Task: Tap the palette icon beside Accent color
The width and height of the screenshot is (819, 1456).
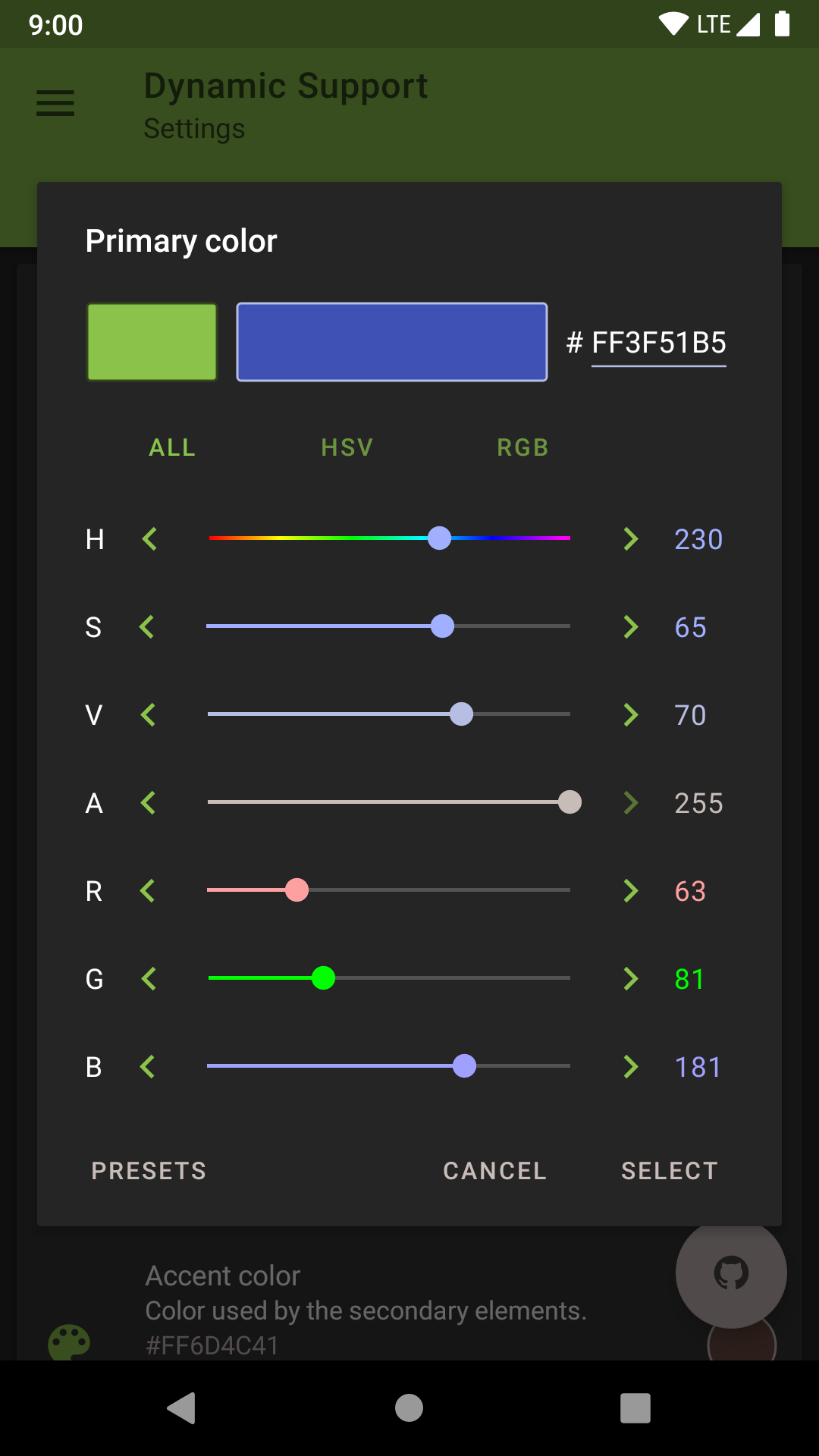Action: 69,1344
